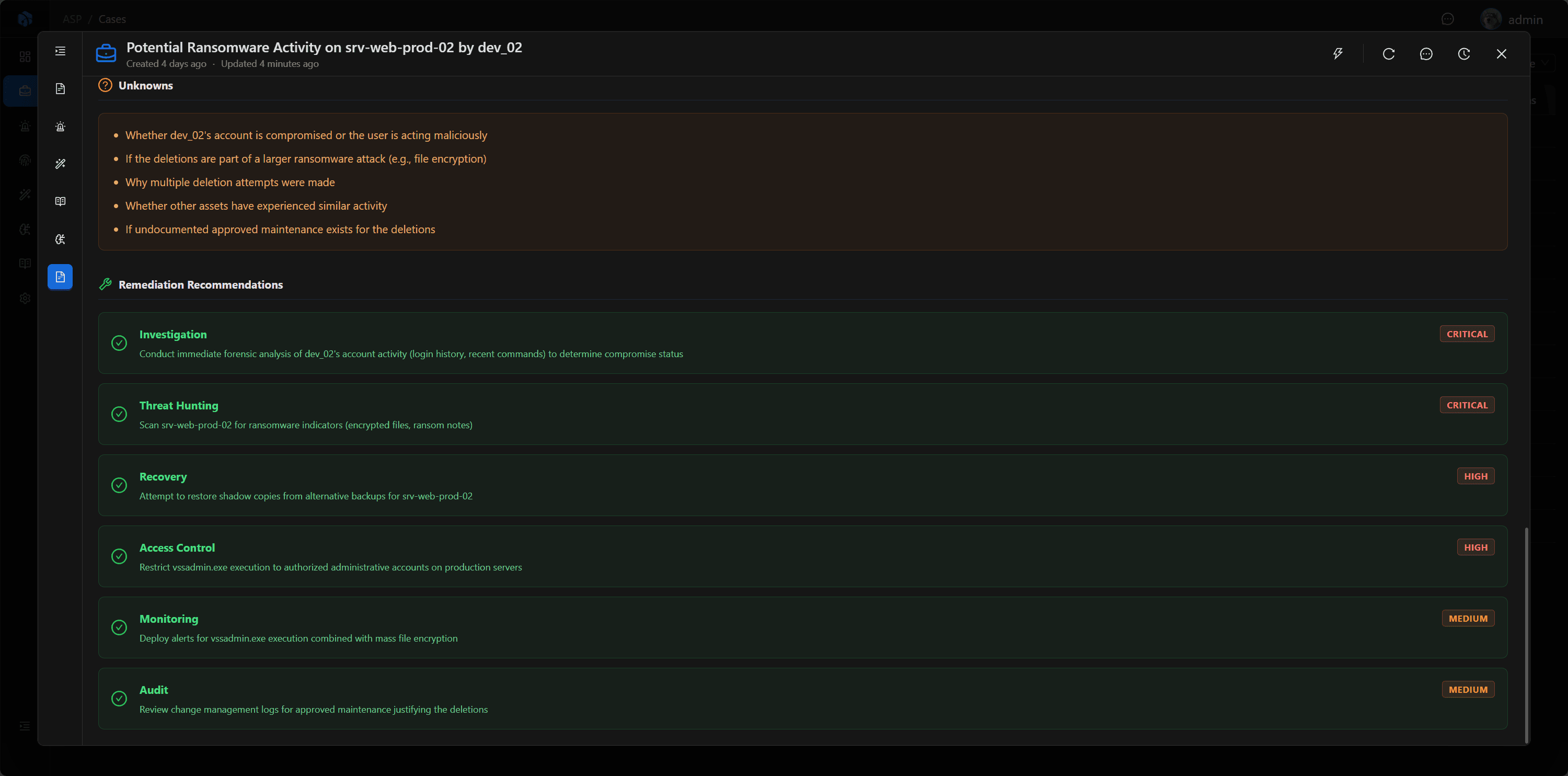1568x776 pixels.
Task: Click the 'Created 4 days ago' text
Action: click(166, 64)
